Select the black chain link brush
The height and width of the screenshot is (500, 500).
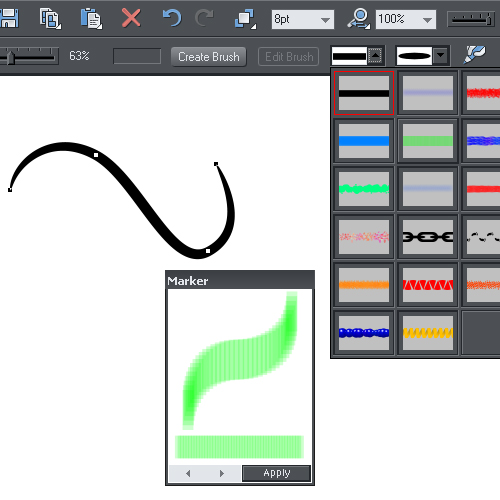[428, 237]
